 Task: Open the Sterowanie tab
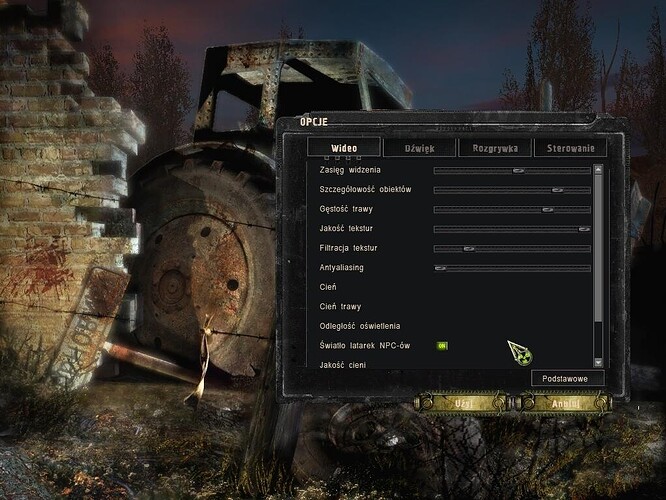pos(570,148)
